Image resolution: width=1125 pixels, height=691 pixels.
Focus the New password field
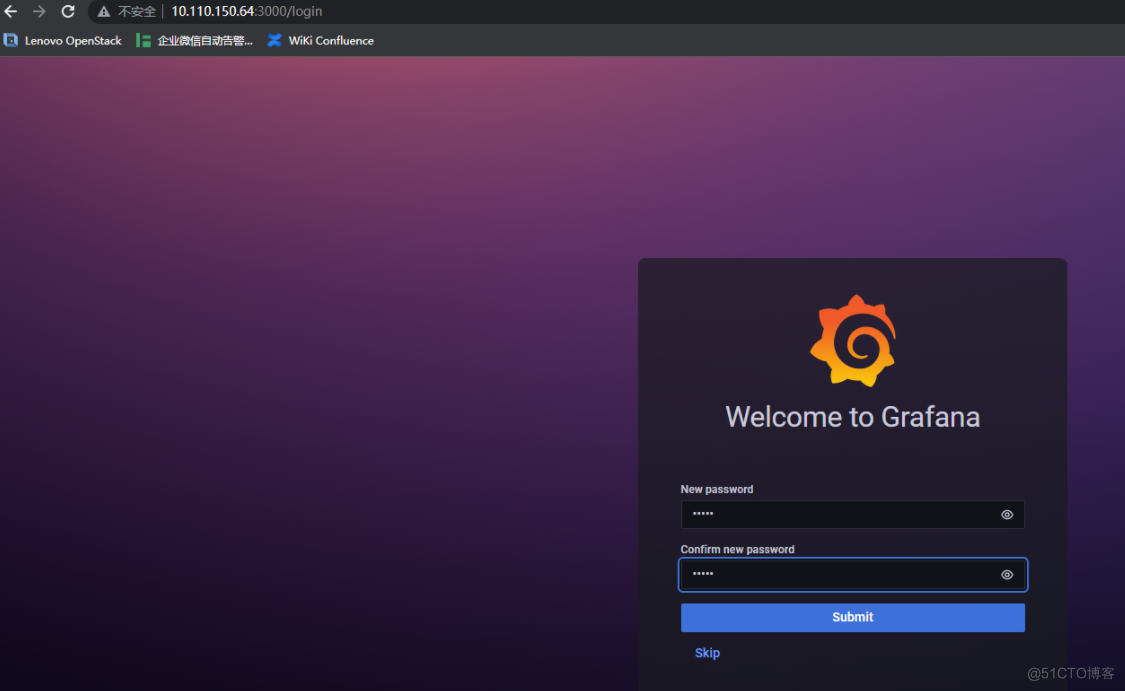pos(852,514)
